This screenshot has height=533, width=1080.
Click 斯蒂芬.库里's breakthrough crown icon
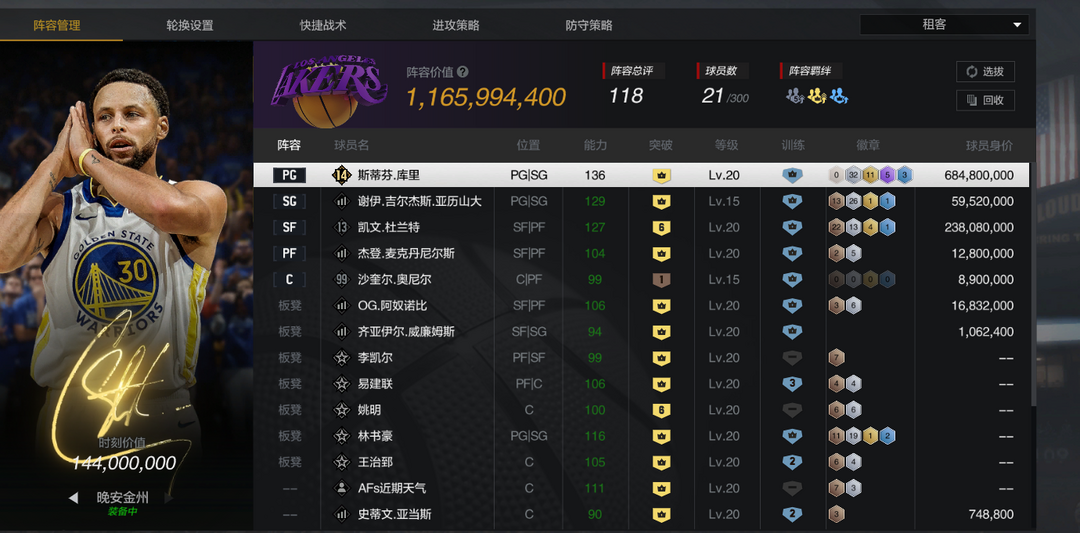click(661, 176)
